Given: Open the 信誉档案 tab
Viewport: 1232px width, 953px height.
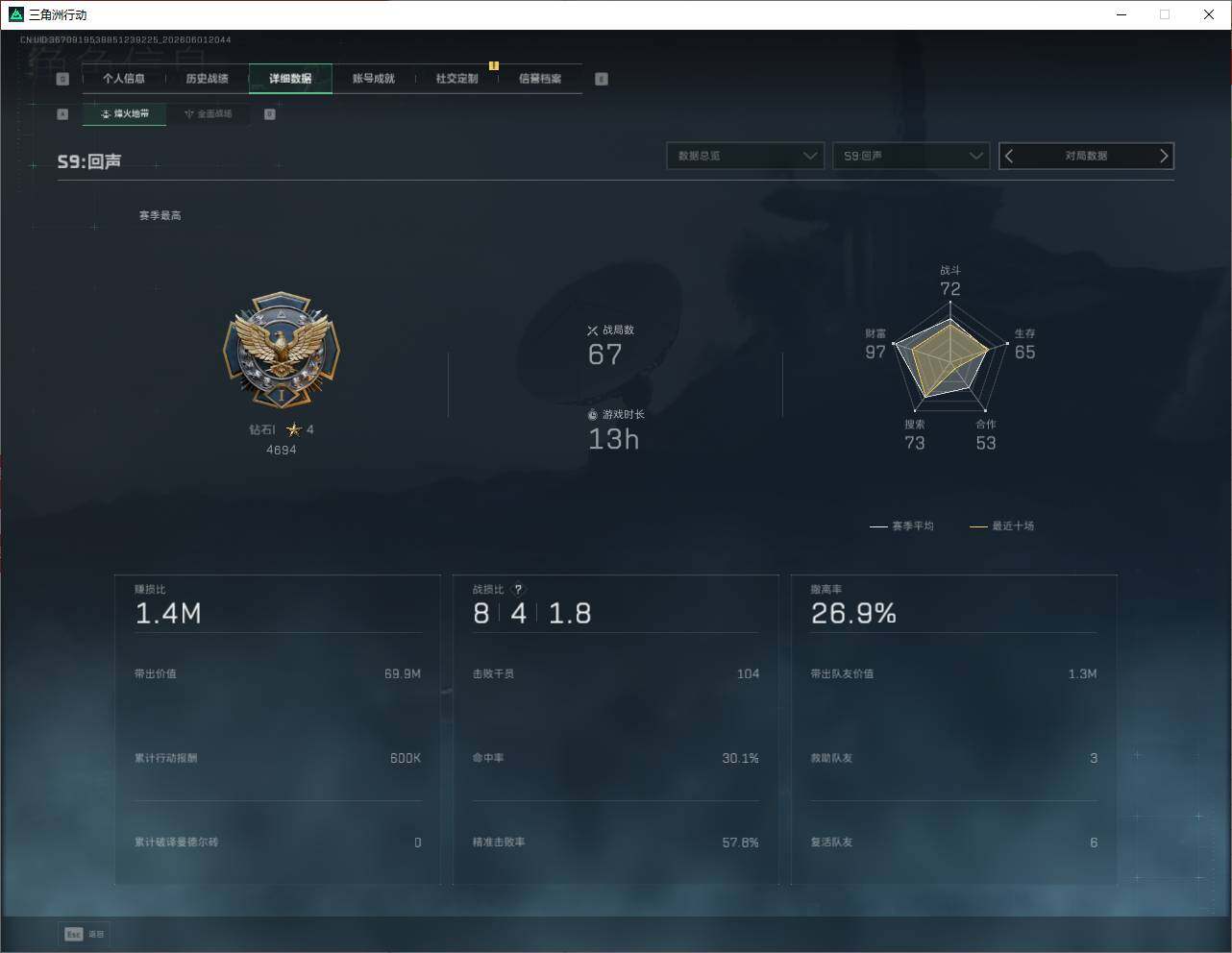Looking at the screenshot, I should 540,79.
